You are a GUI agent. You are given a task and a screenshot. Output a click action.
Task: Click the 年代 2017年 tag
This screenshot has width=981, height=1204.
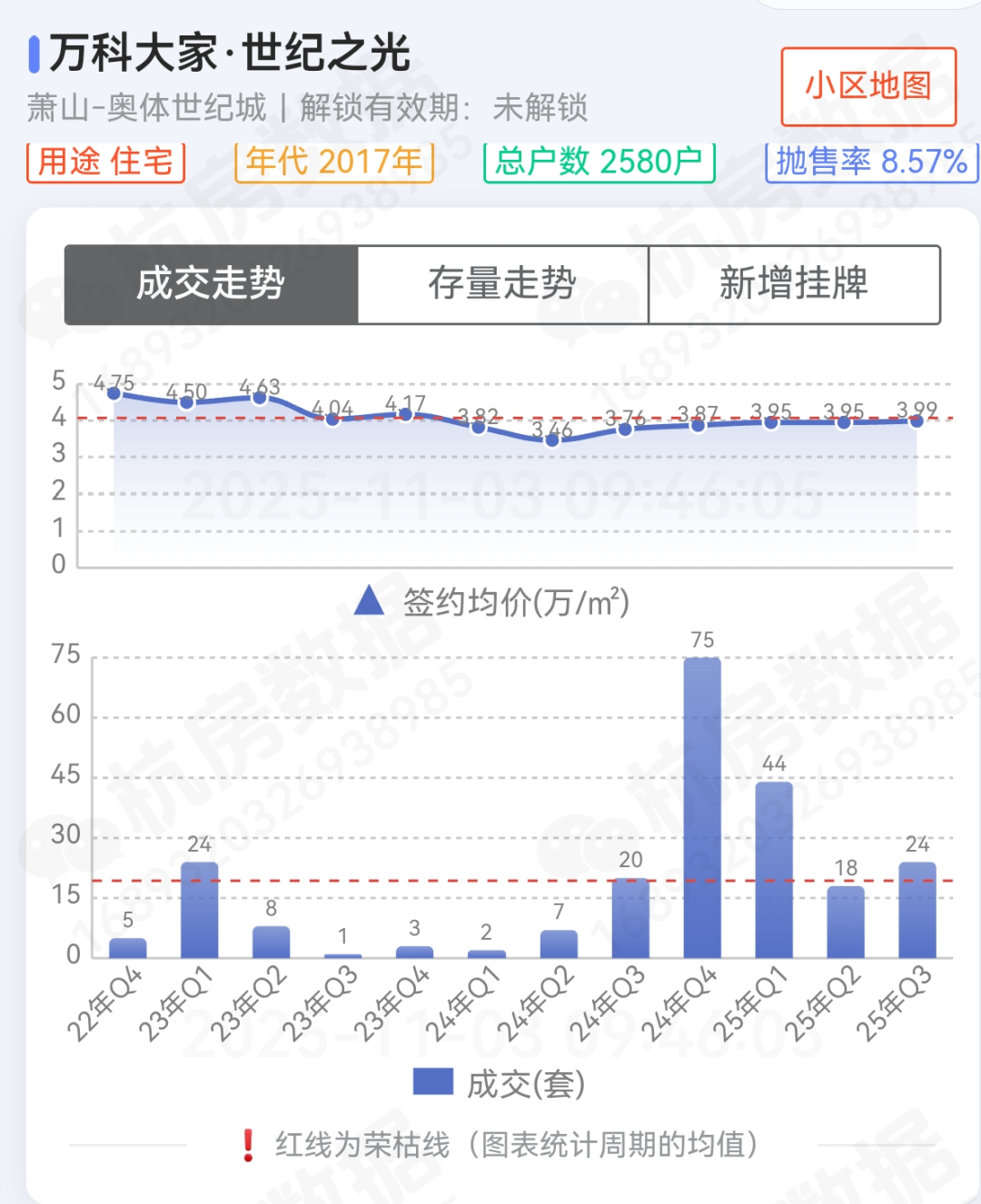[x=334, y=162]
